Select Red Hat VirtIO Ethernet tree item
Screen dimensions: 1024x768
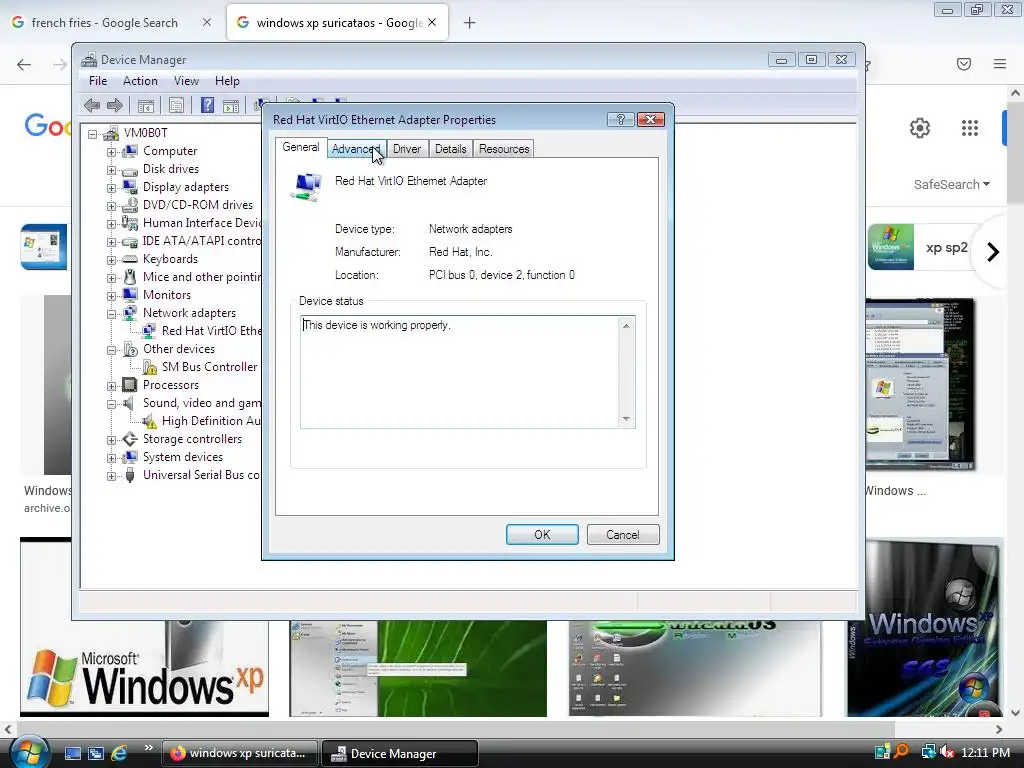click(212, 331)
